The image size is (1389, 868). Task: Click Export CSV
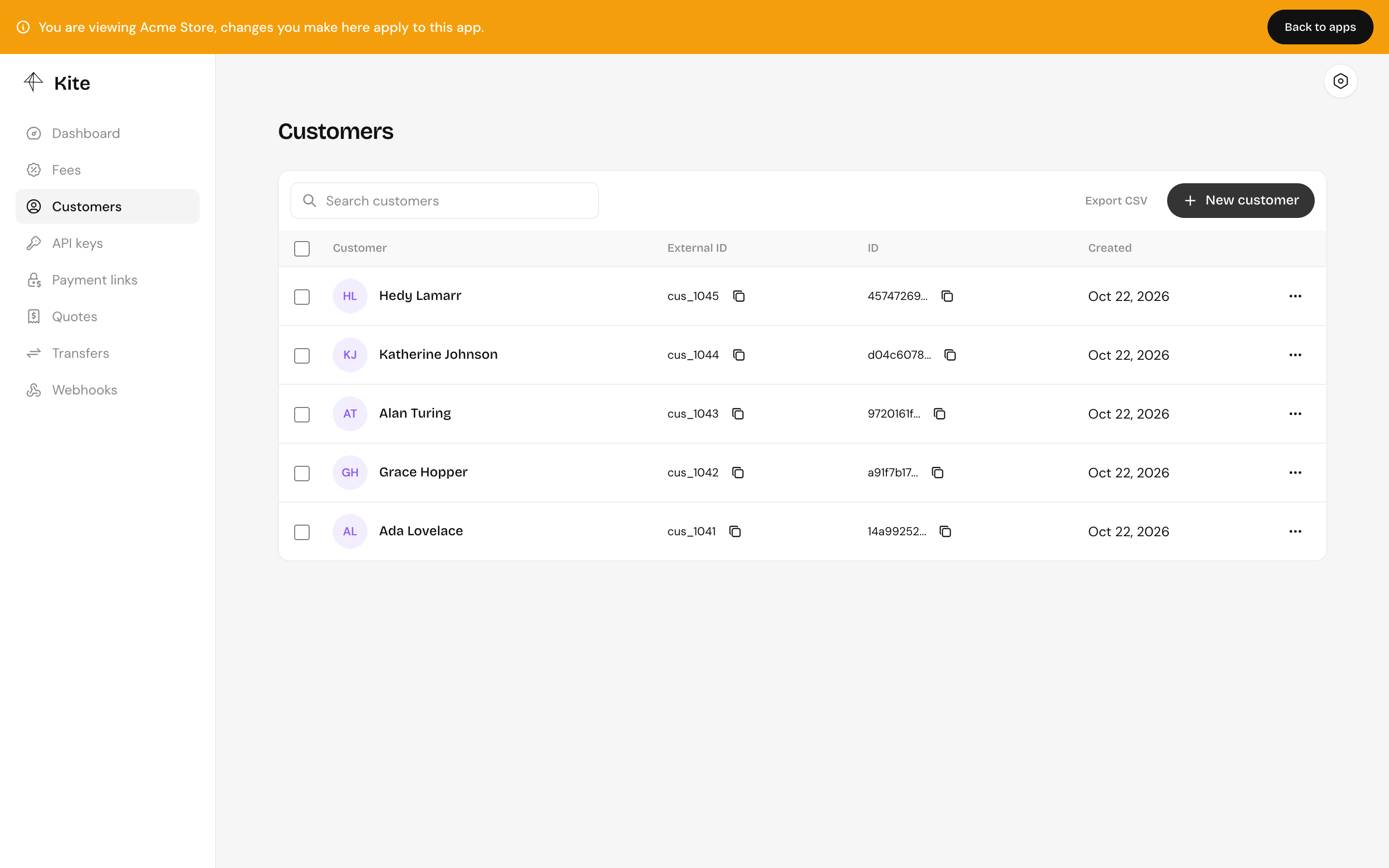pyautogui.click(x=1116, y=200)
